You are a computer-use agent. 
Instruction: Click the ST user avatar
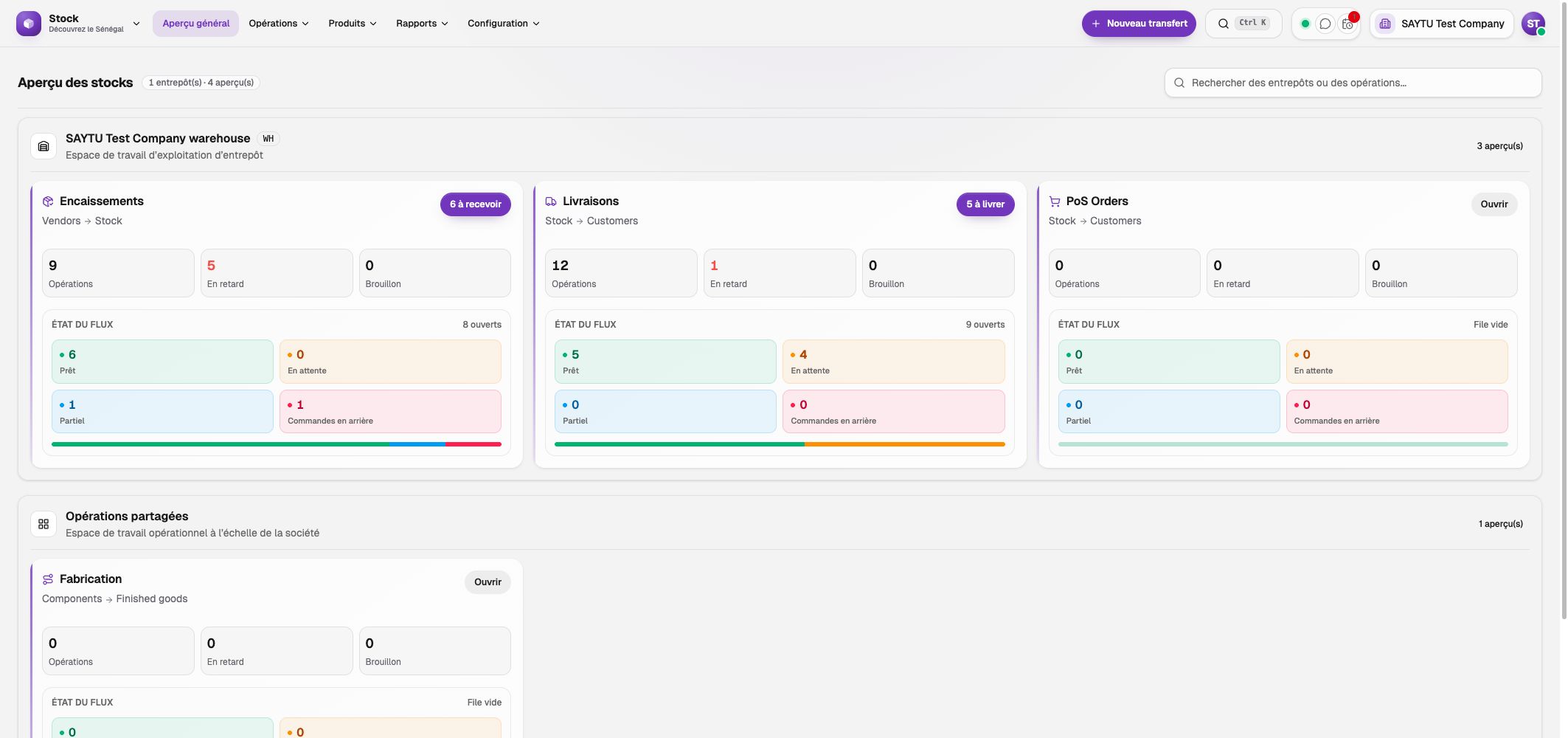pyautogui.click(x=1533, y=24)
